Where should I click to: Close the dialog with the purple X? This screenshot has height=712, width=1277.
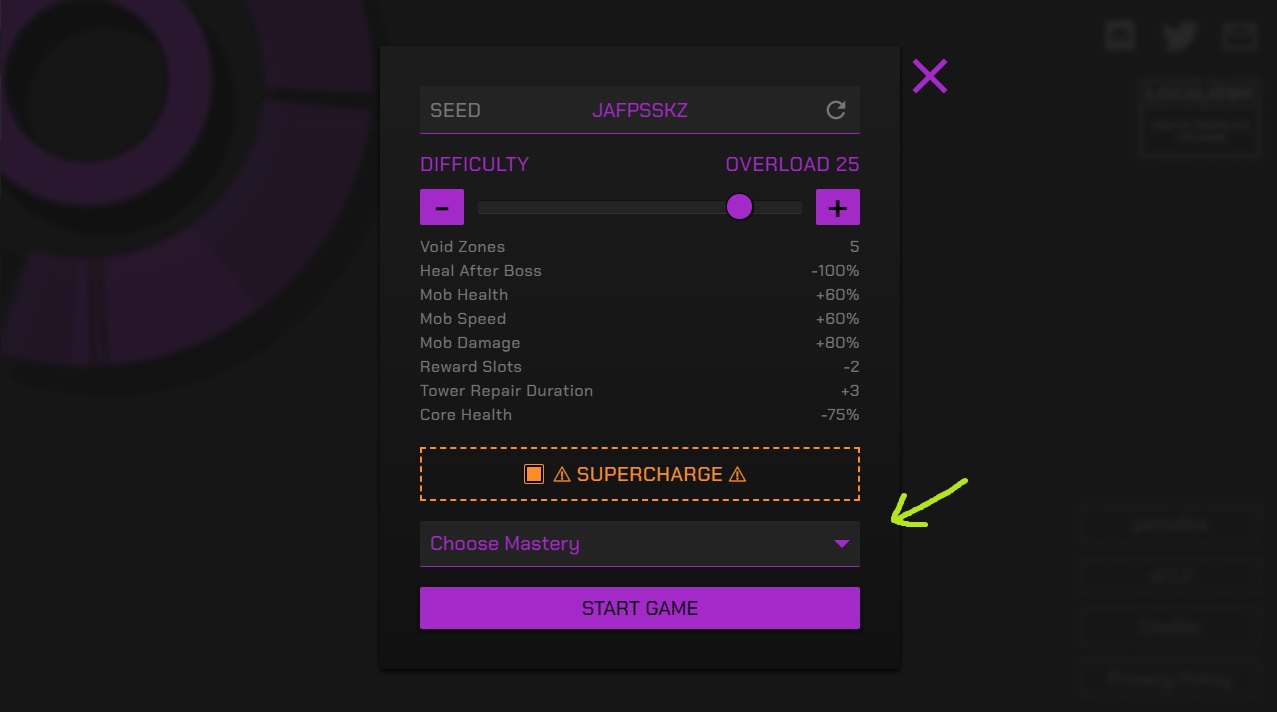coord(929,76)
